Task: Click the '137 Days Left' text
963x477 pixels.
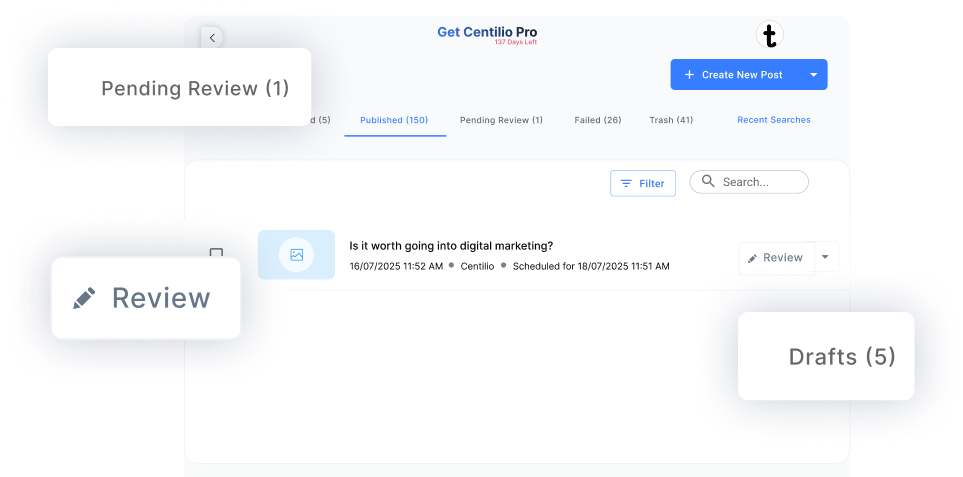Action: tap(515, 42)
